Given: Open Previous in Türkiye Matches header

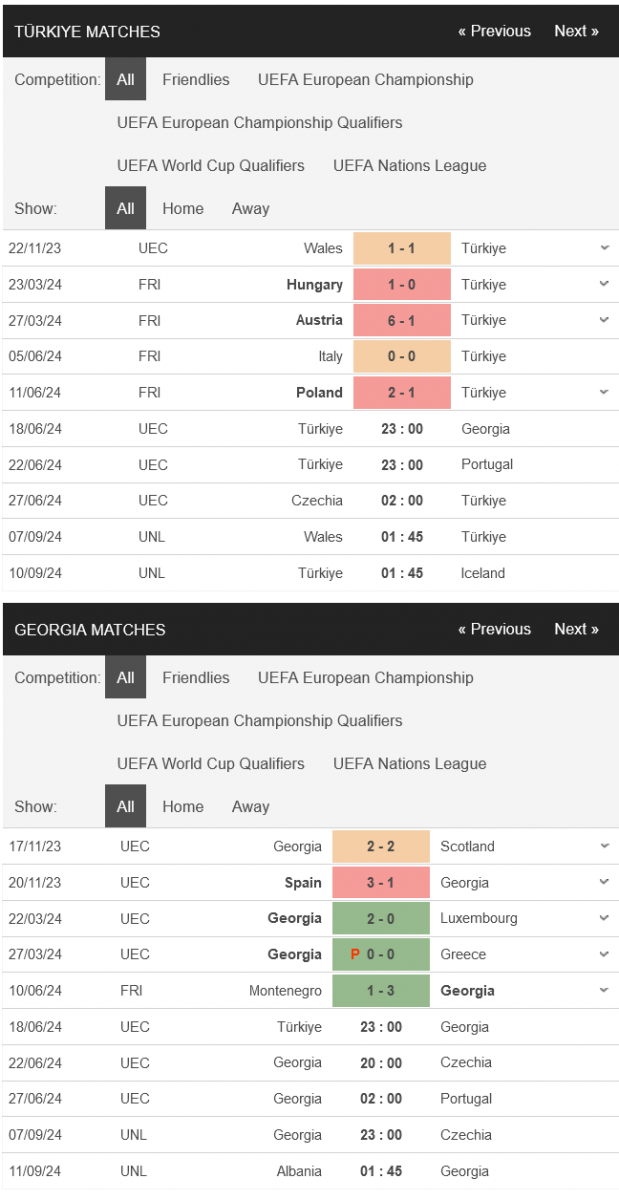Looking at the screenshot, I should point(494,31).
